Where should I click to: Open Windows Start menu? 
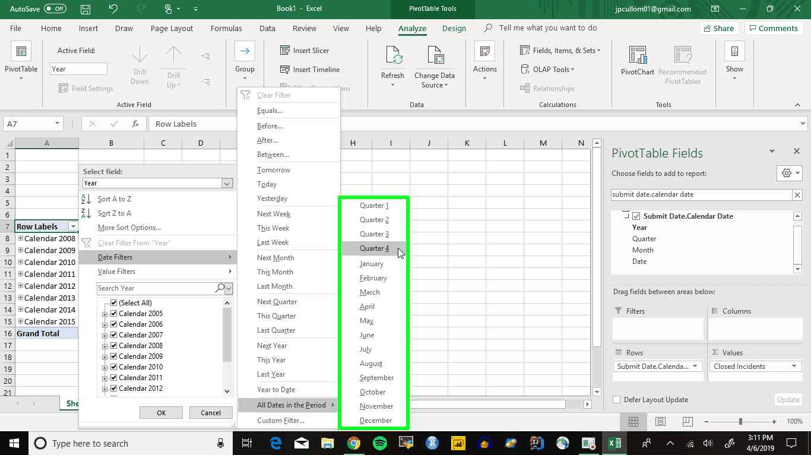pos(14,444)
